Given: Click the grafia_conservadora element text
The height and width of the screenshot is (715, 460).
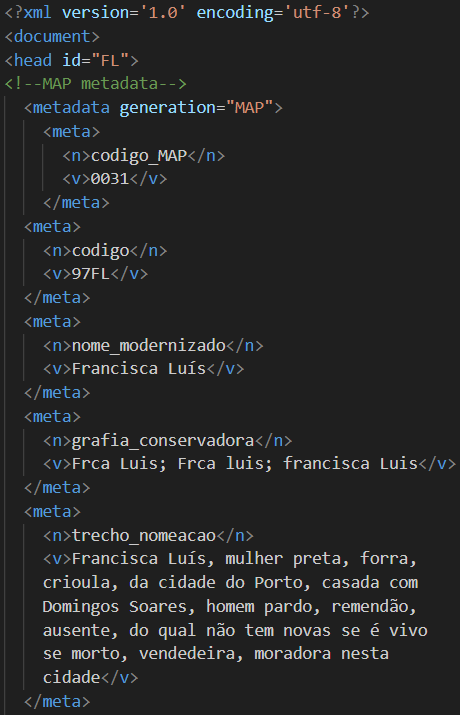Looking at the screenshot, I should (x=163, y=440).
